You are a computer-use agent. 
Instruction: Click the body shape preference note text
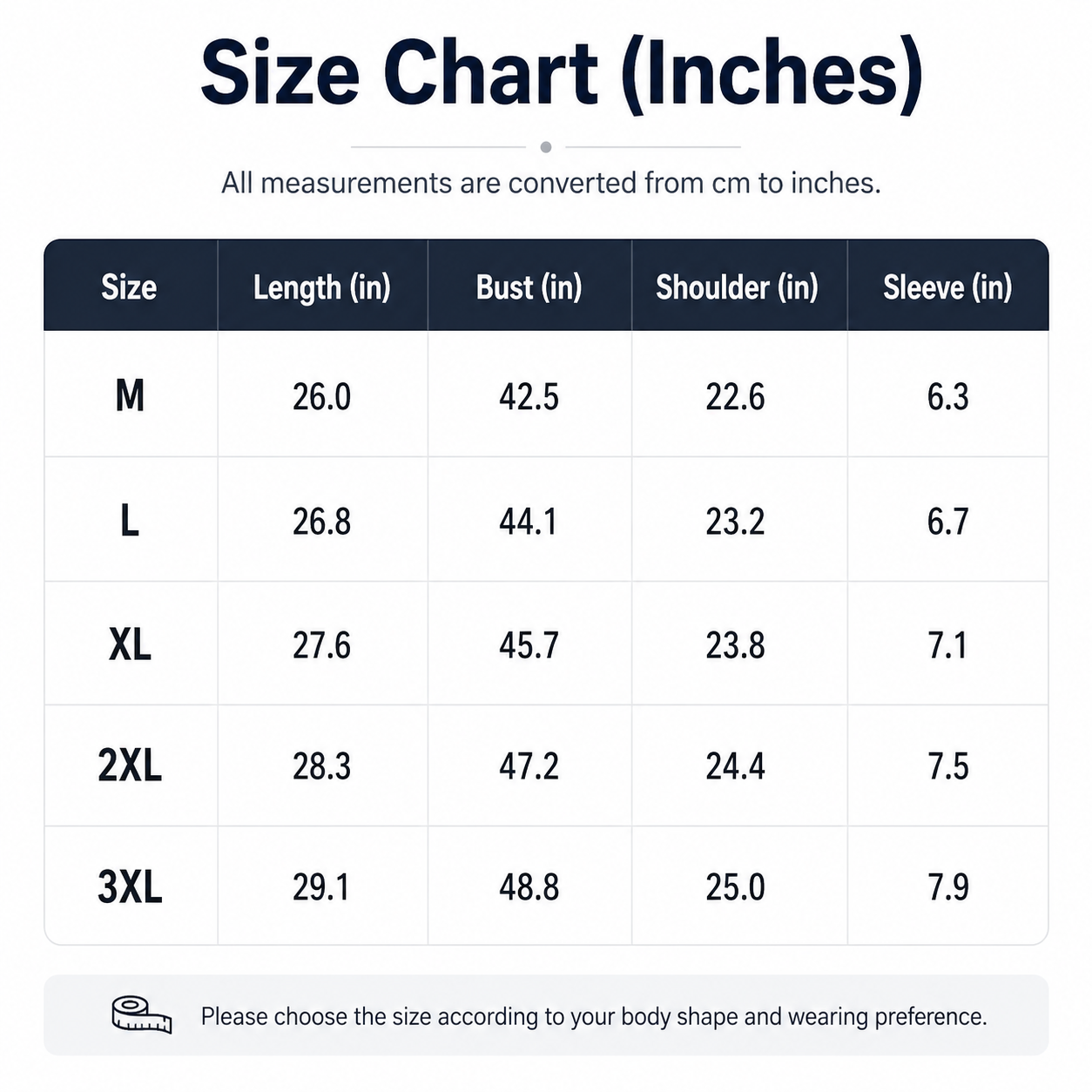[x=594, y=1016]
